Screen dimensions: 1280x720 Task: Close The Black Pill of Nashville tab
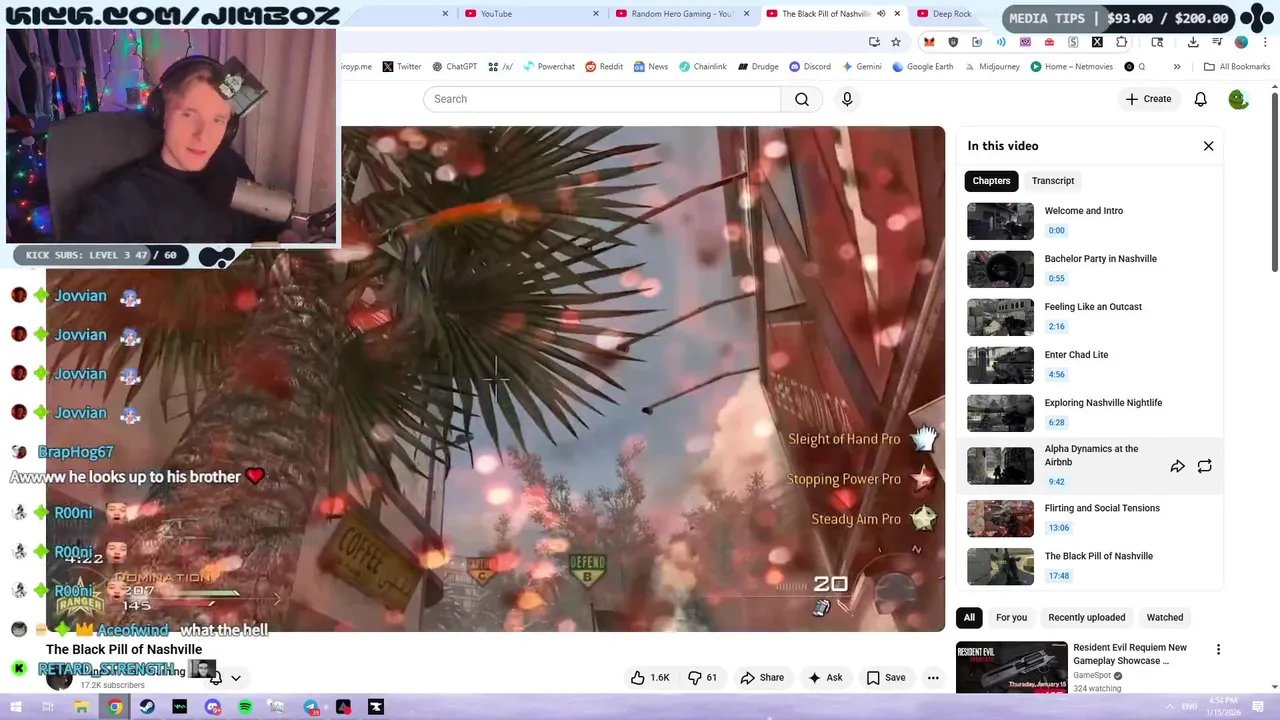point(897,14)
